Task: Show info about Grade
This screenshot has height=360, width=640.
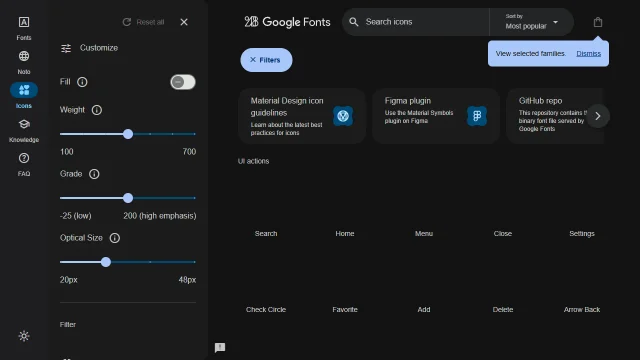Action: click(94, 174)
